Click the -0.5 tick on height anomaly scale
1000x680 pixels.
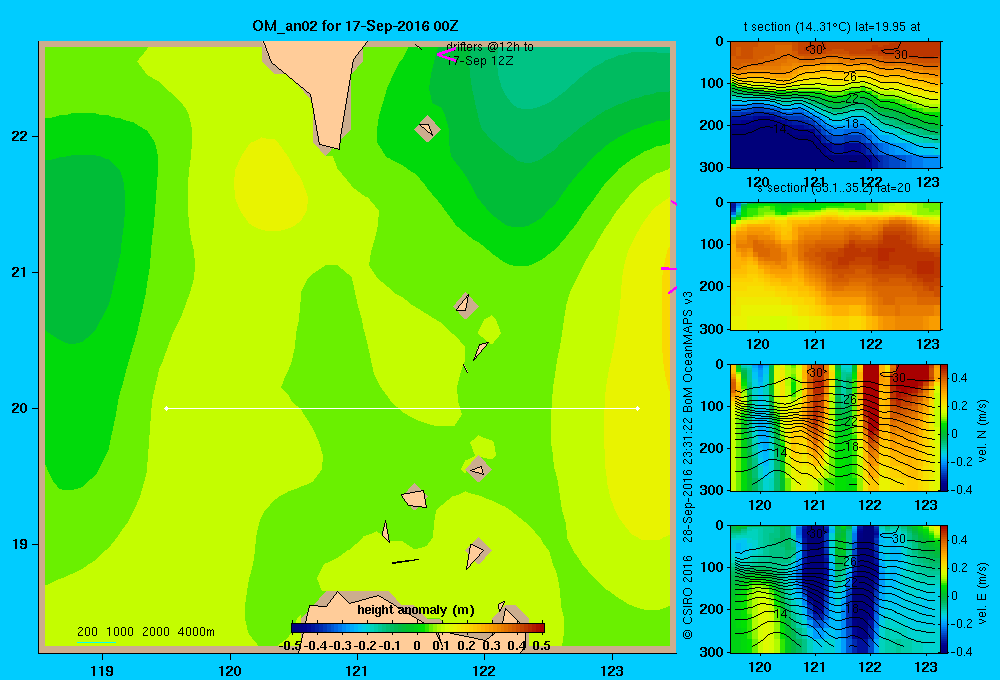point(291,646)
